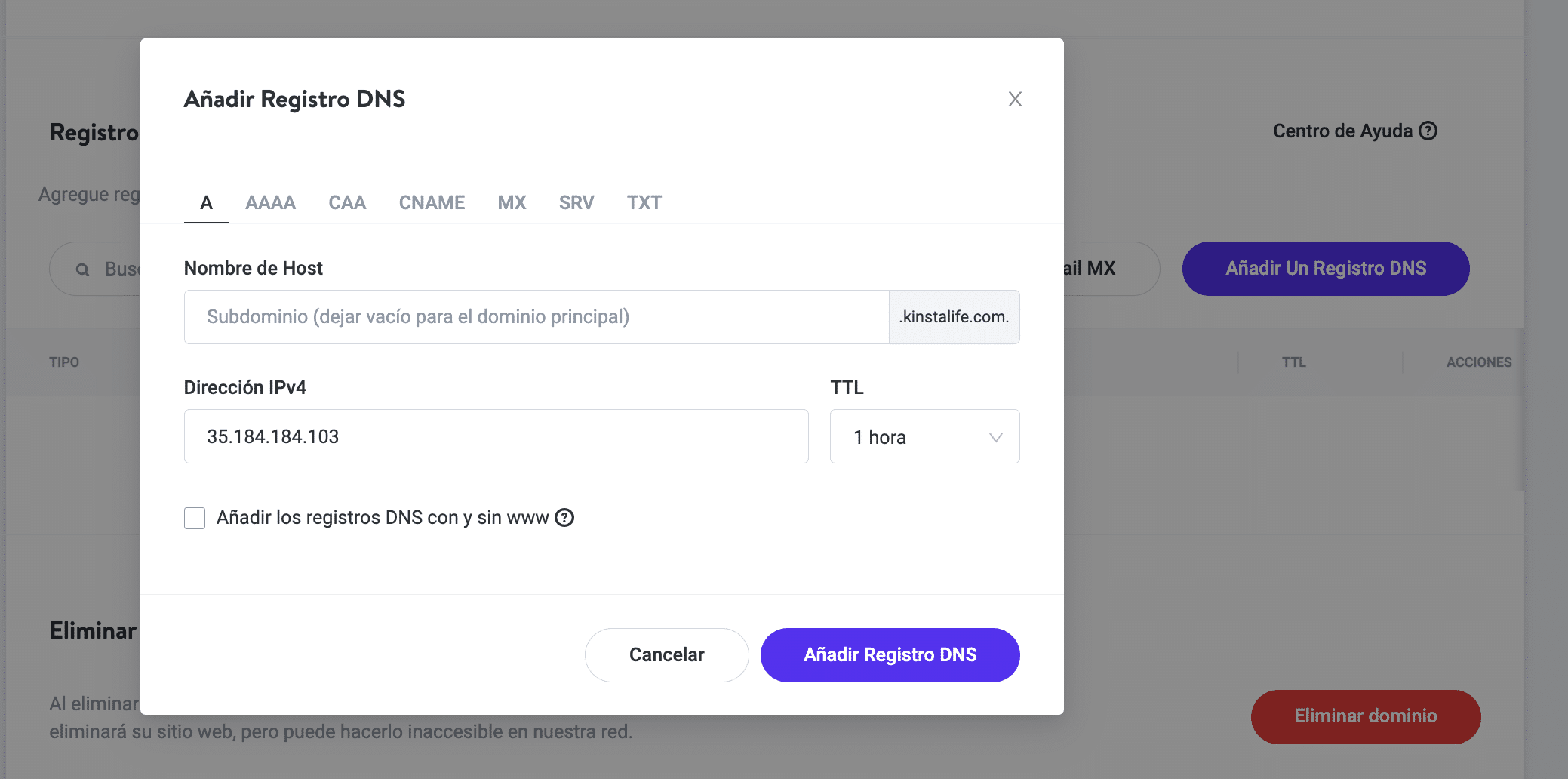Select the A record tab
This screenshot has height=779, width=1568.
206,202
